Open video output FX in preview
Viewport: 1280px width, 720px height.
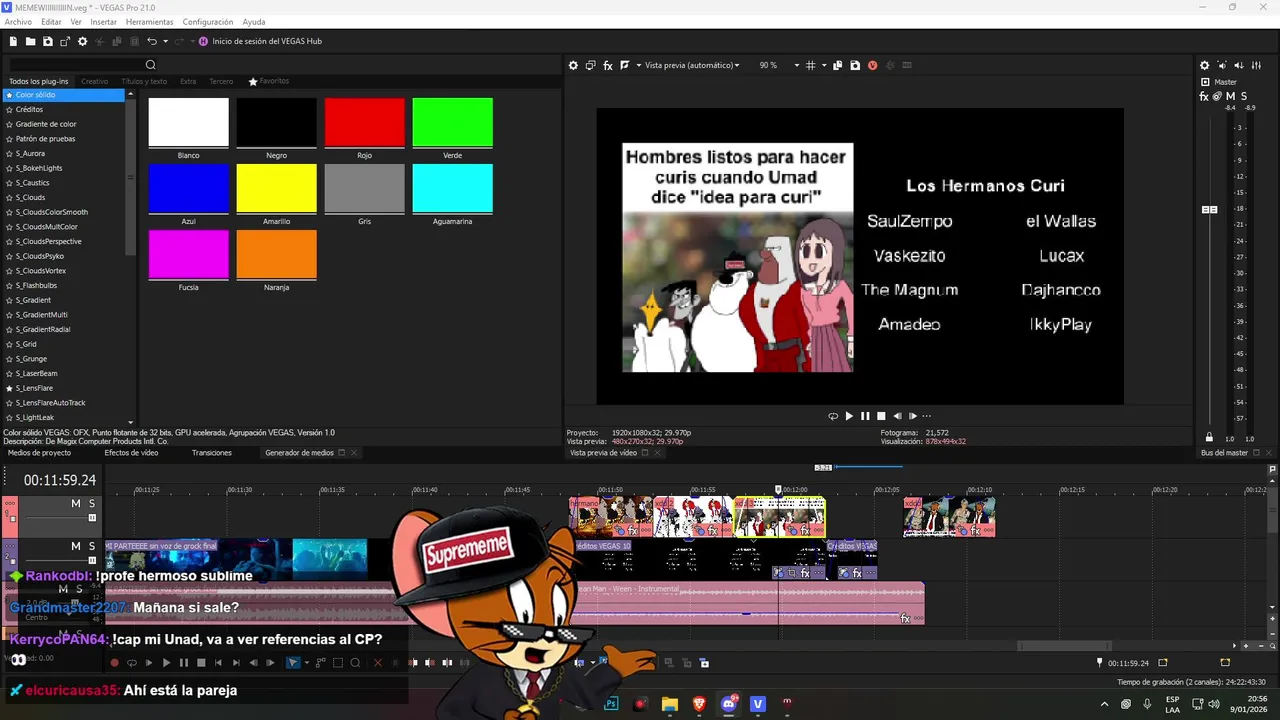coord(607,65)
